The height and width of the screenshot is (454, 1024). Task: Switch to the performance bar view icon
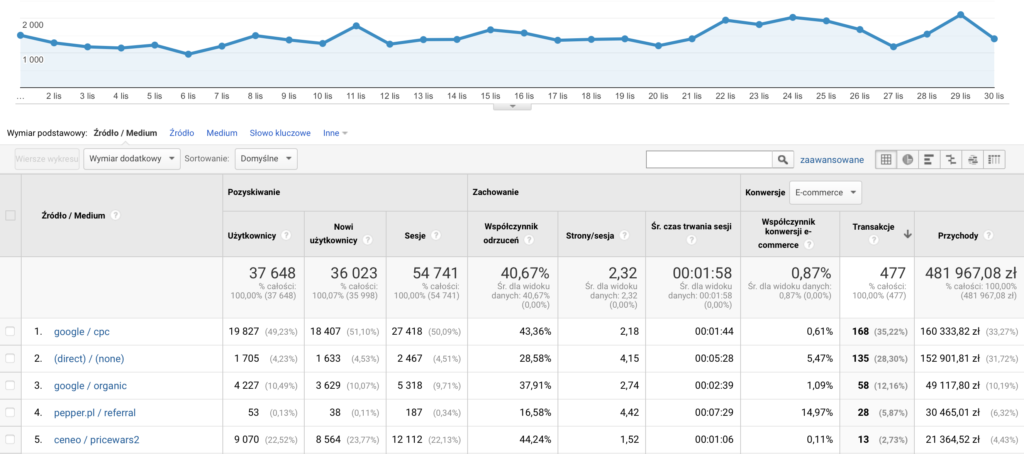[929, 159]
